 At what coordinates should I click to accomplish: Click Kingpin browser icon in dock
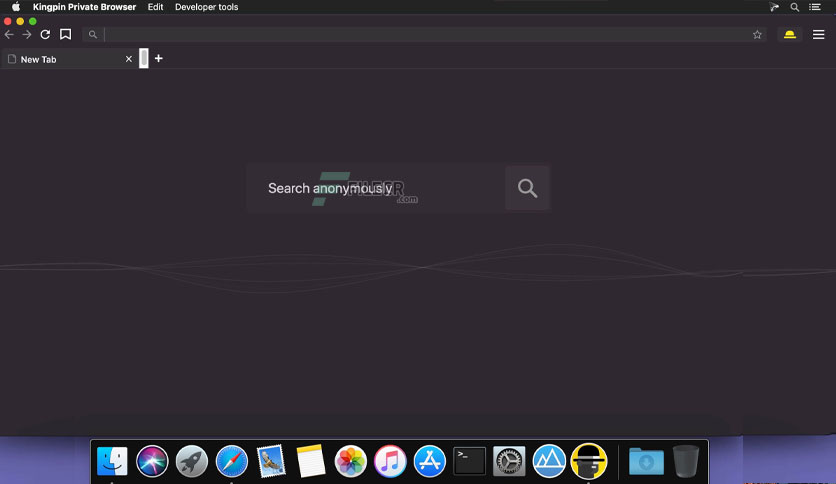coord(589,461)
